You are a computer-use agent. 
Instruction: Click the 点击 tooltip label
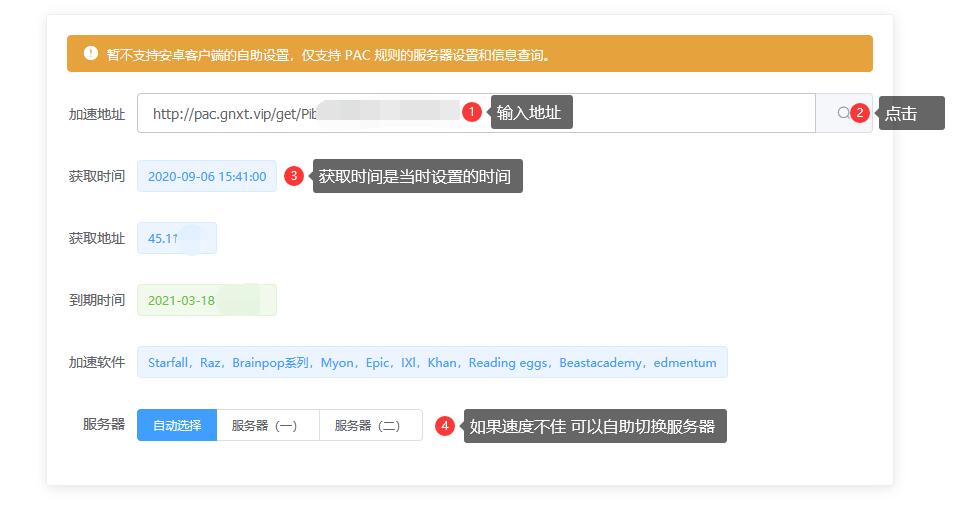click(910, 113)
